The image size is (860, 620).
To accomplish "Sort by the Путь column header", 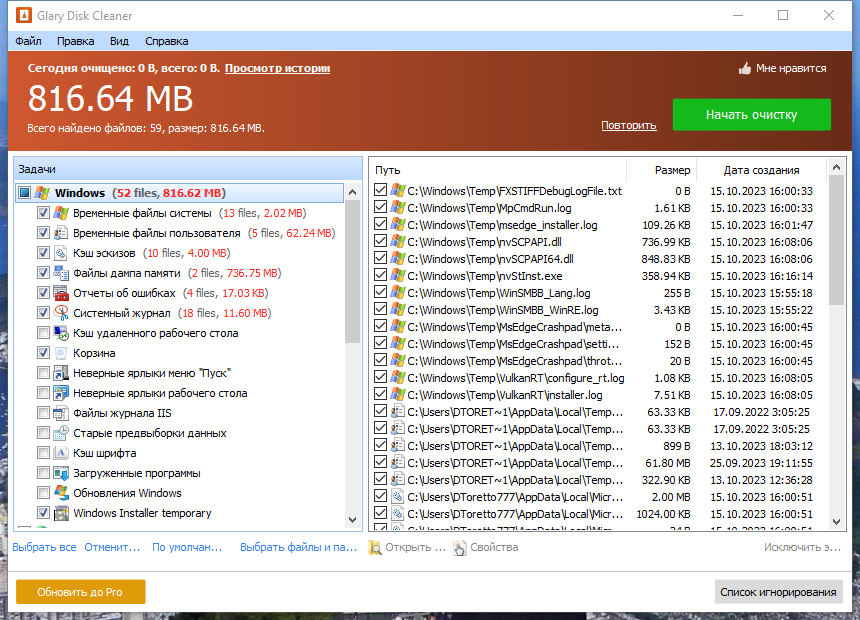I will click(x=497, y=170).
